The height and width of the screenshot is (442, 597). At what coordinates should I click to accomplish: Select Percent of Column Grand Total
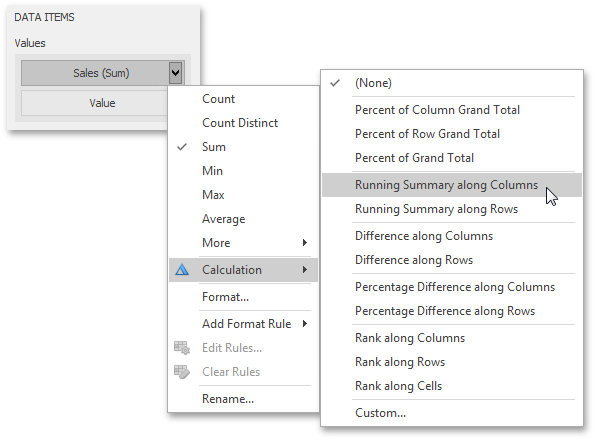[x=452, y=110]
